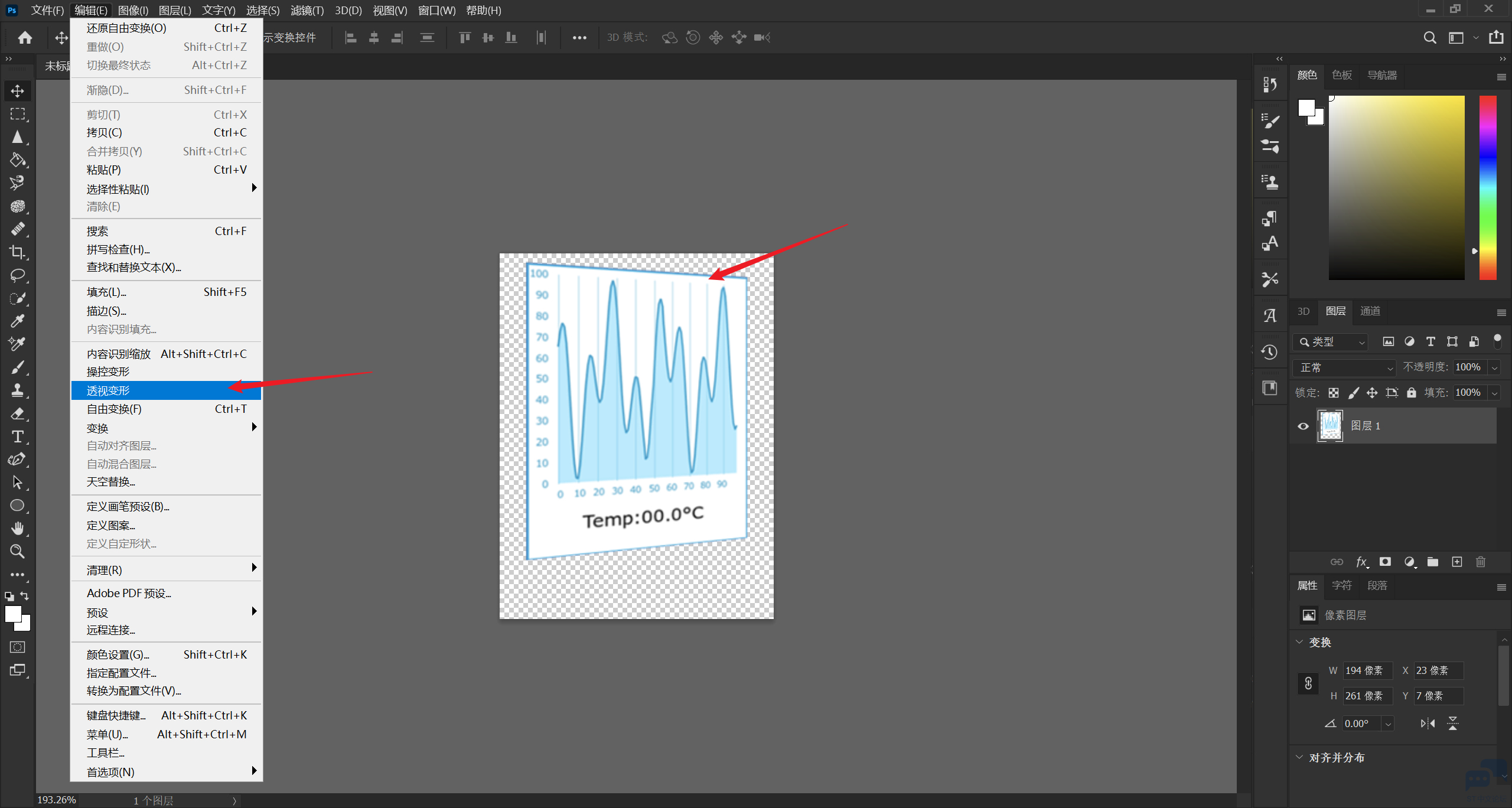Select the Crop tool in toolbar
The height and width of the screenshot is (808, 1512).
coord(17,253)
